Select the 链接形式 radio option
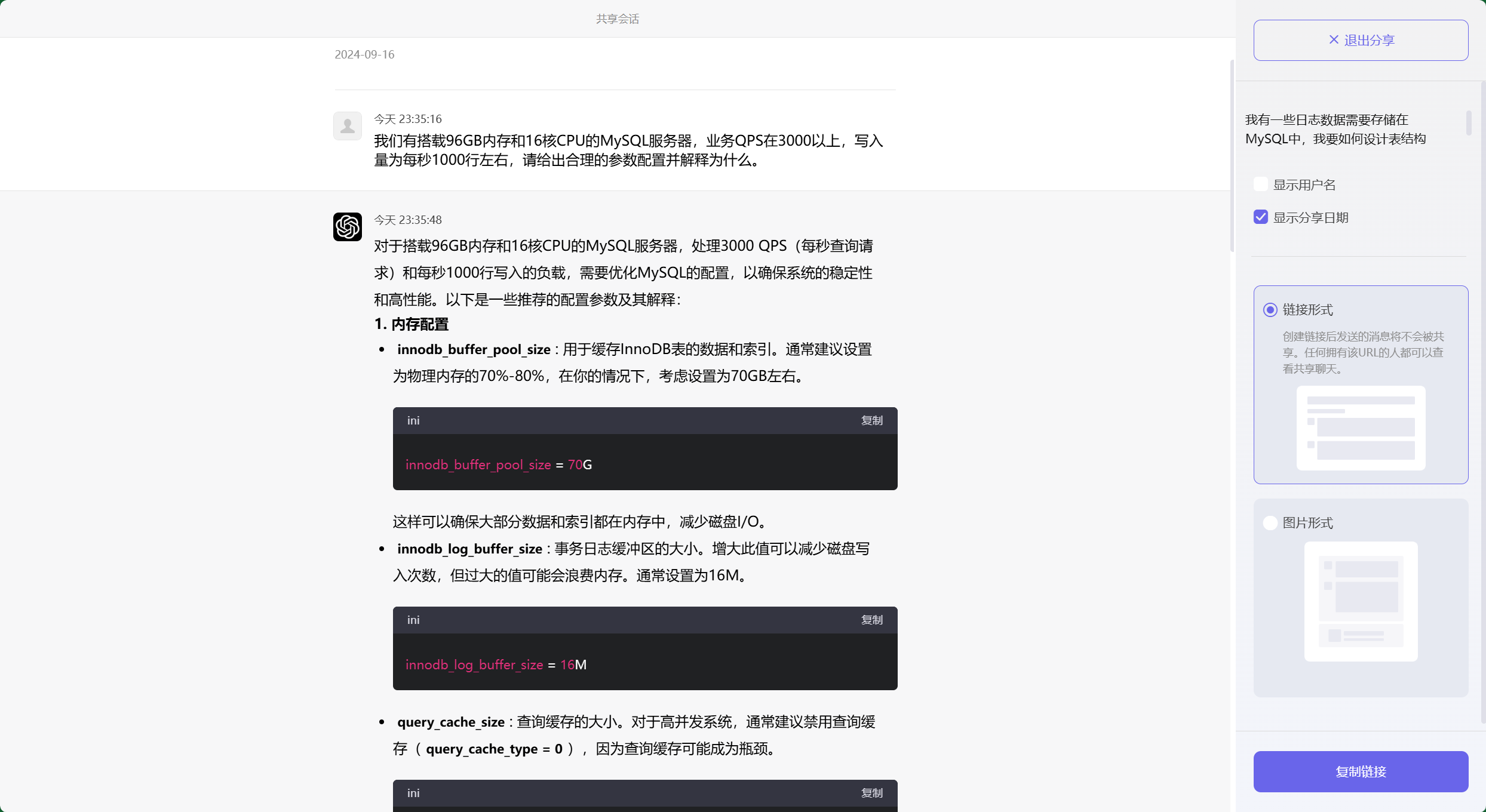 pos(1270,310)
